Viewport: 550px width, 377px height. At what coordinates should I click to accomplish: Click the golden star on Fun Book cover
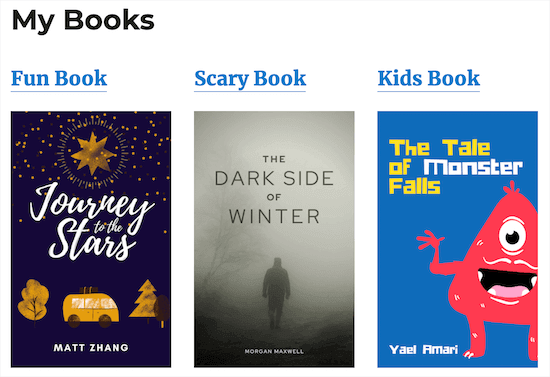tap(93, 153)
